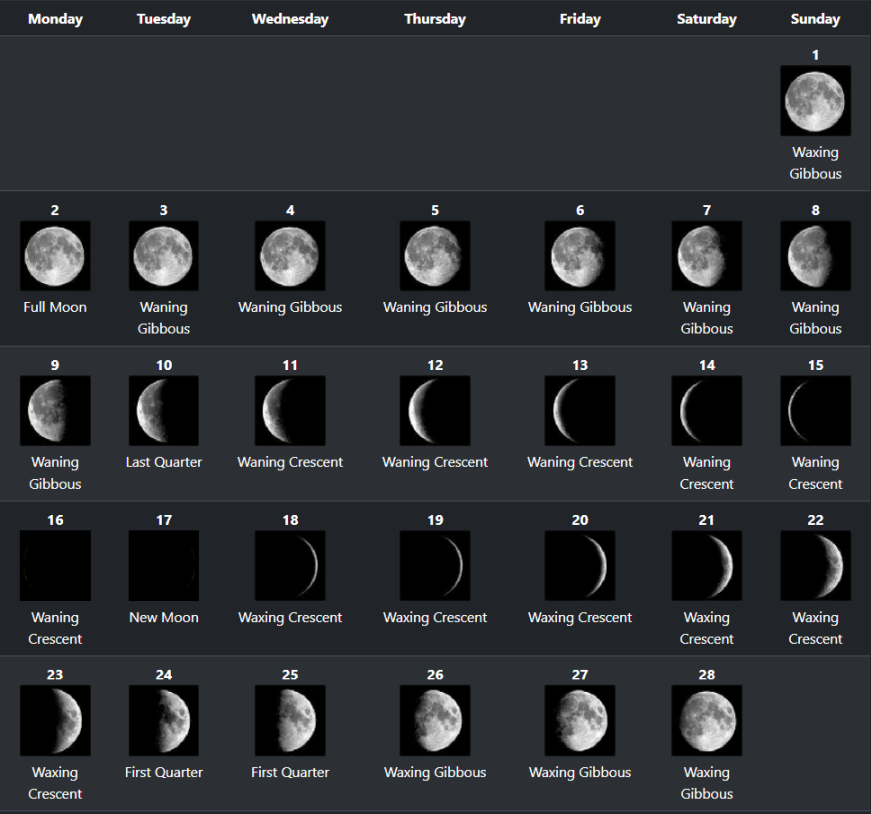
Task: Select the thin crescent moon on day 15
Action: (815, 411)
